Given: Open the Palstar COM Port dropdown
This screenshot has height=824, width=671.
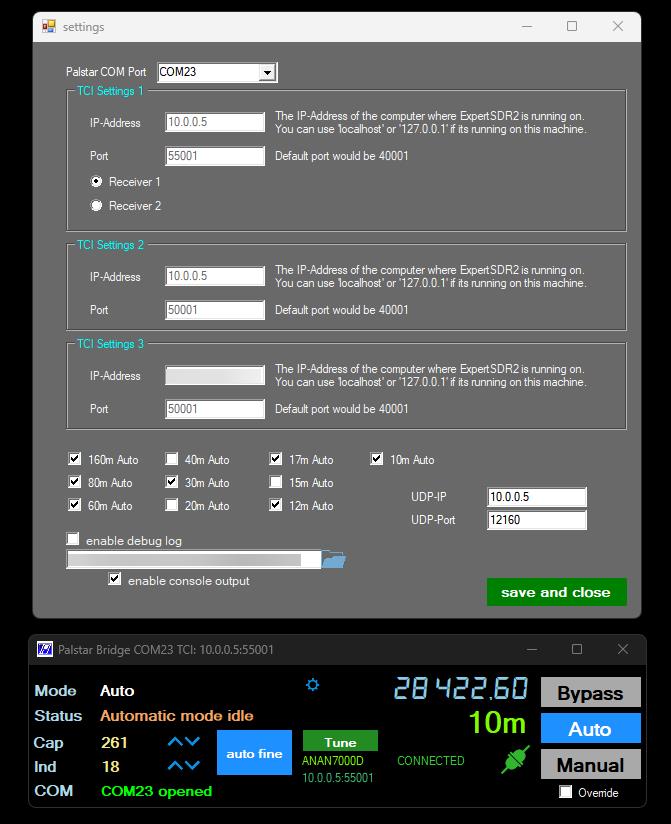Looking at the screenshot, I should pos(266,72).
